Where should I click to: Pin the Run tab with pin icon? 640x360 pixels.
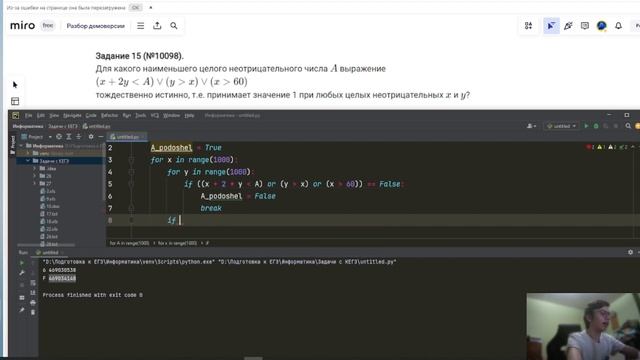click(x=22, y=310)
